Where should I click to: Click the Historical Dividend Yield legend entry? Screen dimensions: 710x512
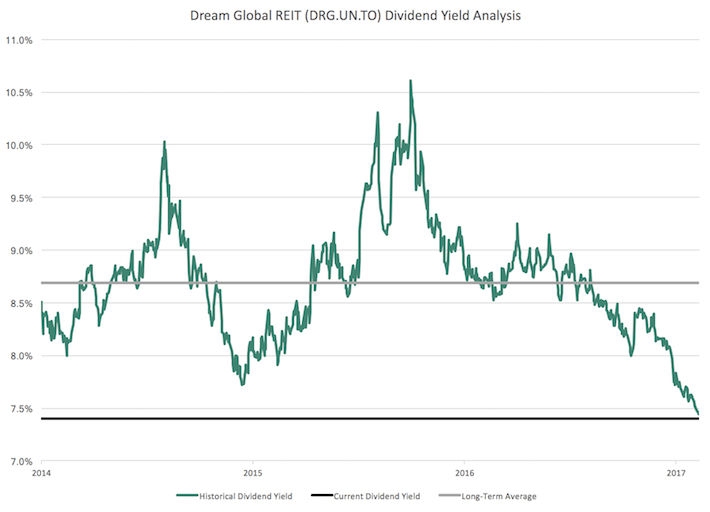click(x=235, y=496)
